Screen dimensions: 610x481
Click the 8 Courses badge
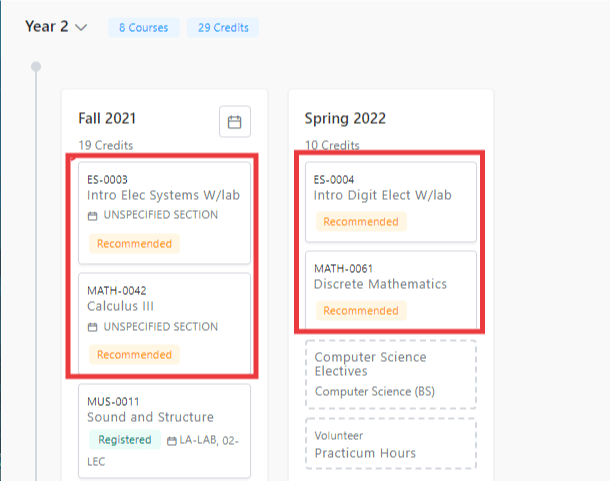pos(143,28)
